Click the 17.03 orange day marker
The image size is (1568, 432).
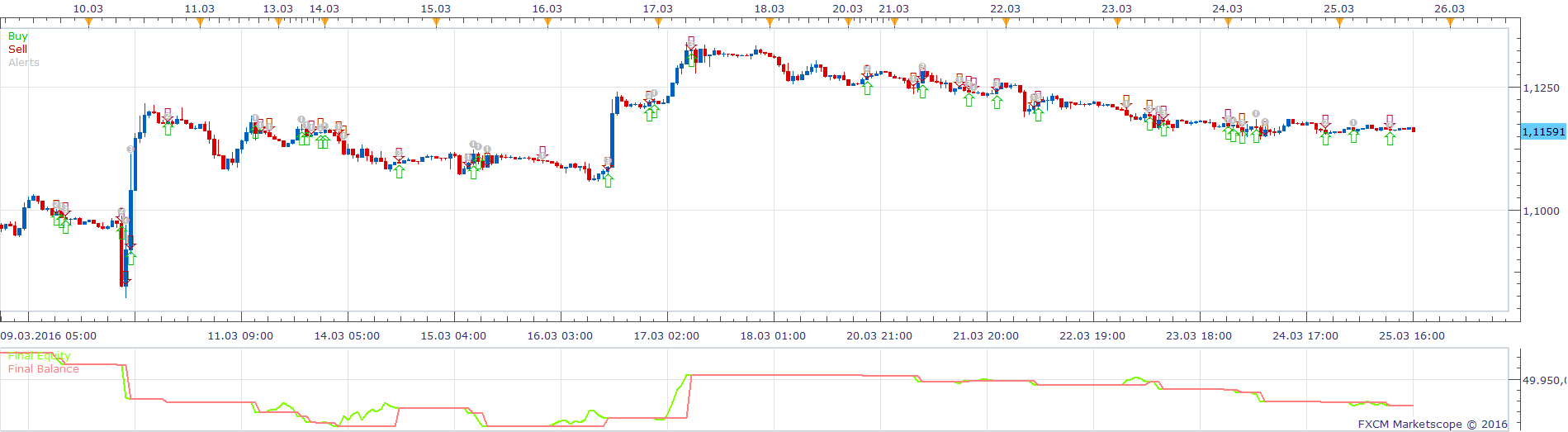pyautogui.click(x=658, y=22)
